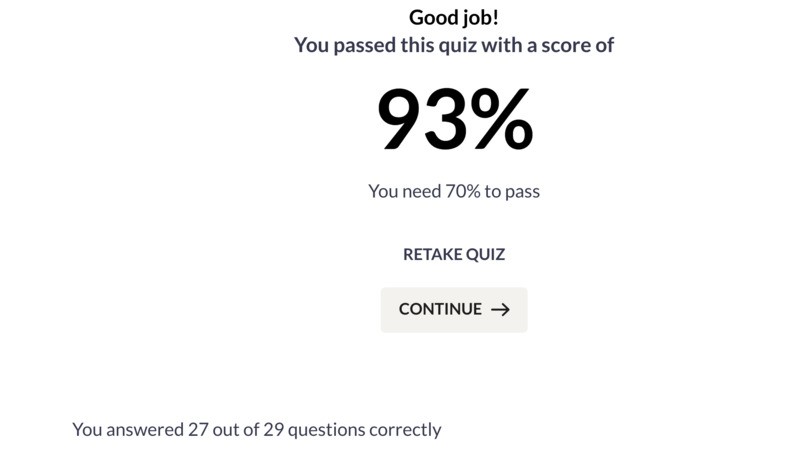The image size is (800, 450).
Task: Click the number 29 in the results line
Action: (273, 430)
